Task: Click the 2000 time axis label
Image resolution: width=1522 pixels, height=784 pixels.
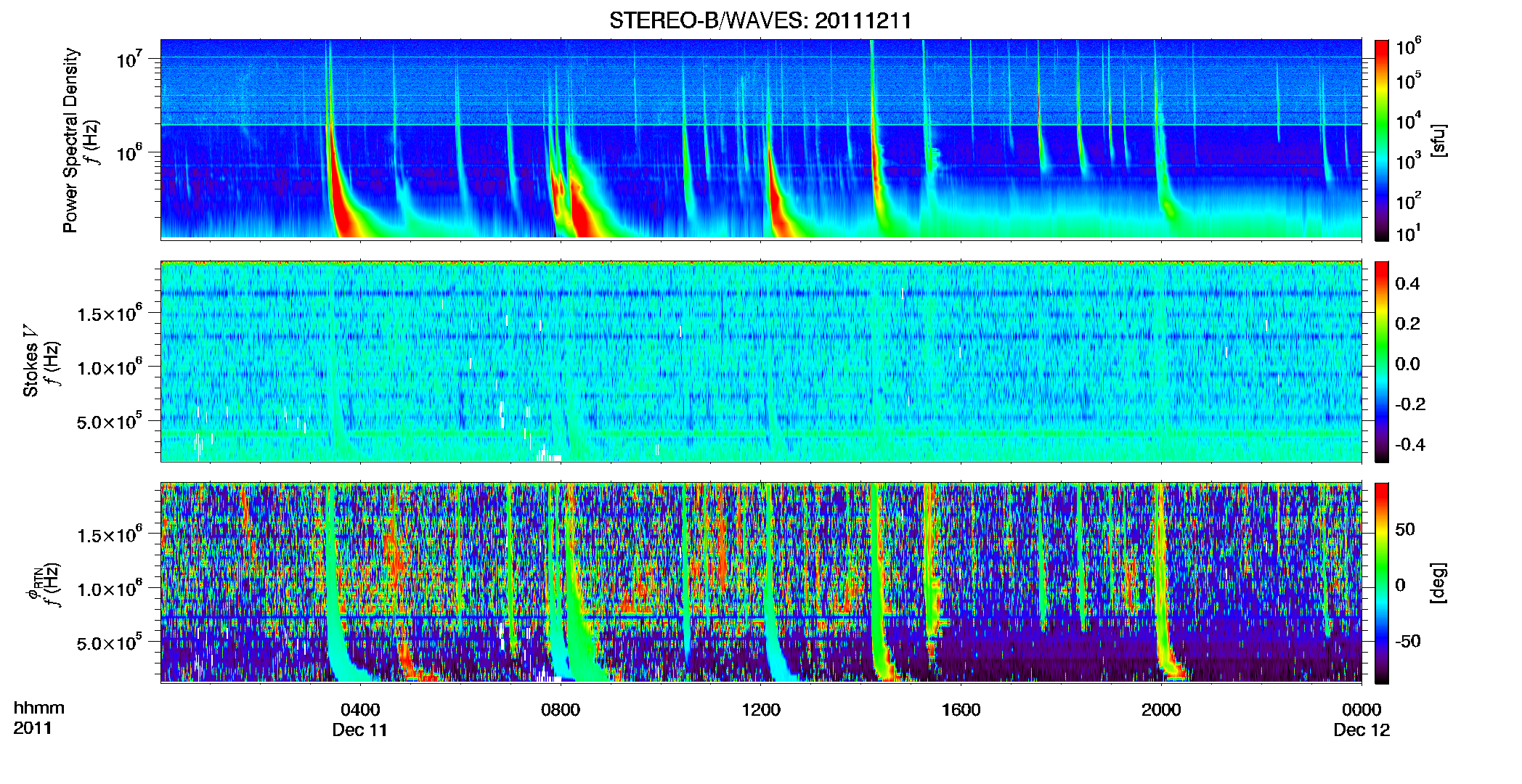Action: 1161,709
